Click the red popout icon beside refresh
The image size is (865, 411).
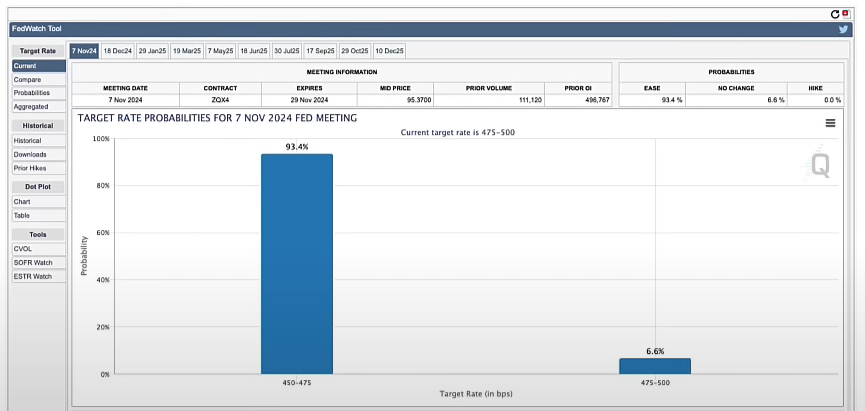pos(845,14)
